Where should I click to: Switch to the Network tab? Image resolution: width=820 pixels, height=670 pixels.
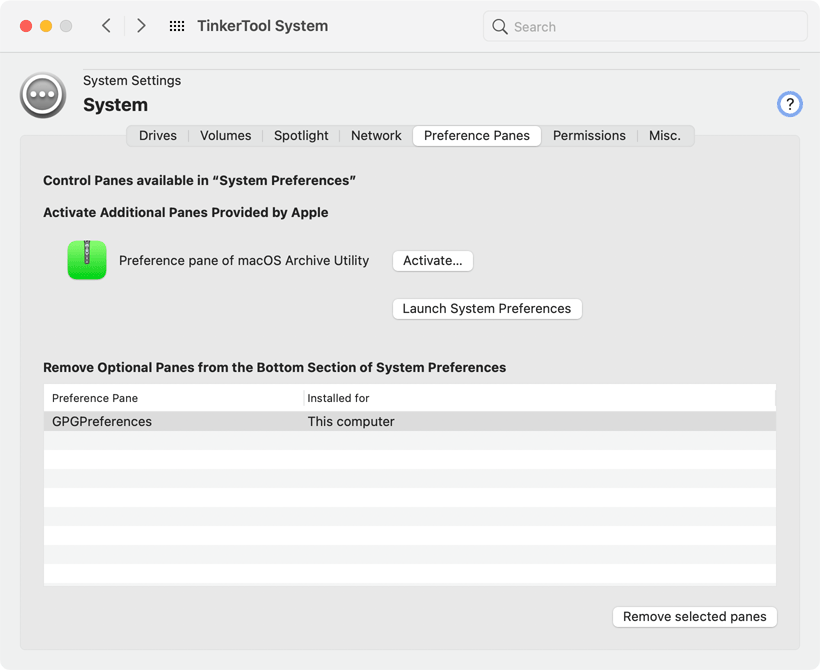(376, 136)
